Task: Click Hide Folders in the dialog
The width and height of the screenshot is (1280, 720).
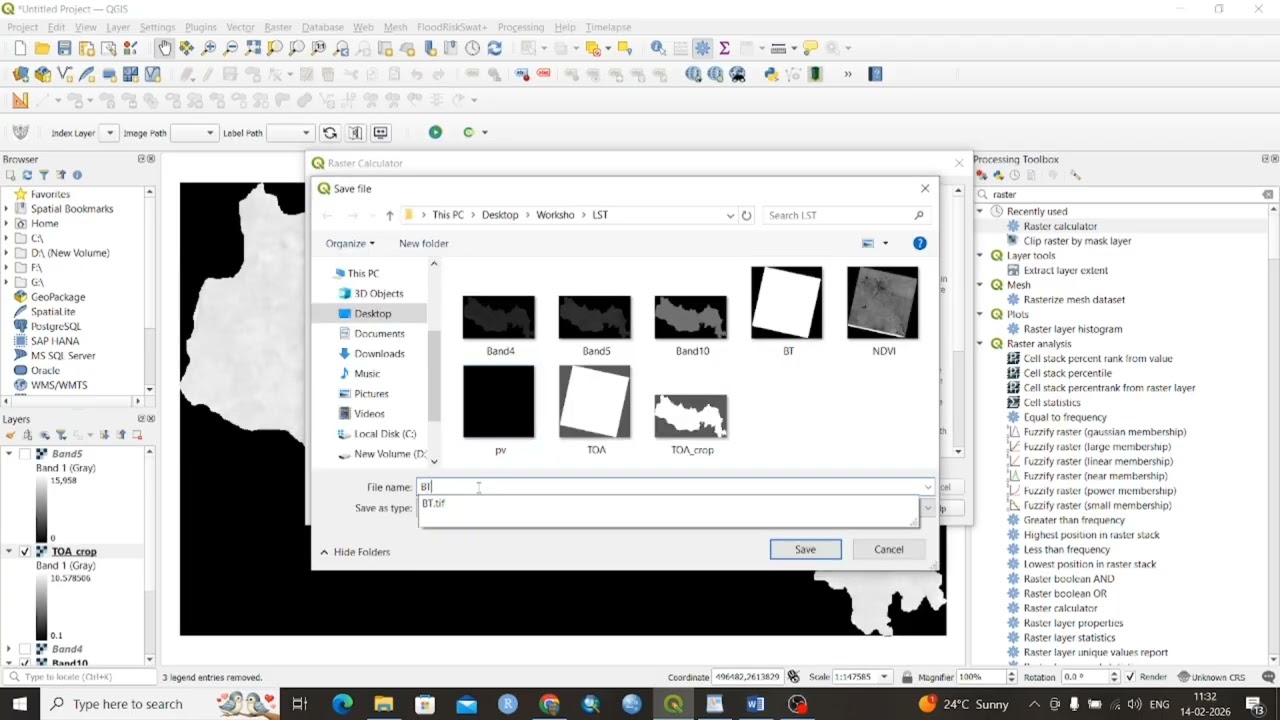Action: click(355, 552)
